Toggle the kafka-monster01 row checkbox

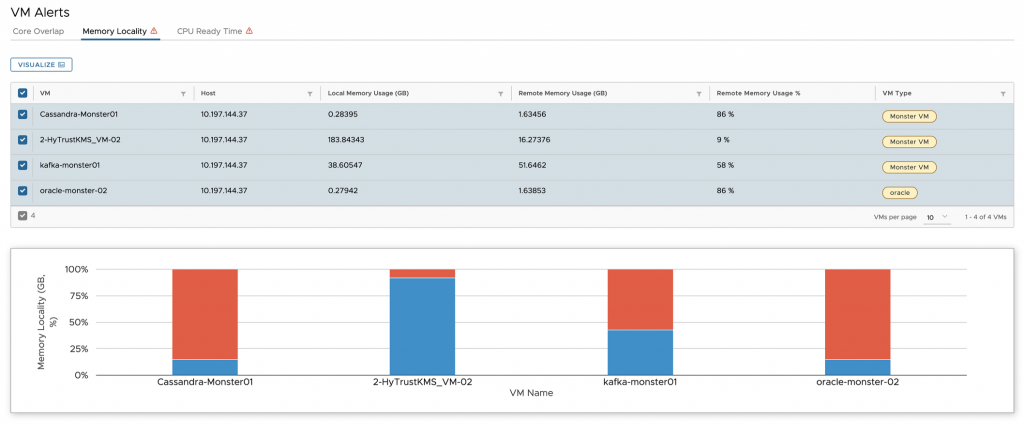(23, 166)
